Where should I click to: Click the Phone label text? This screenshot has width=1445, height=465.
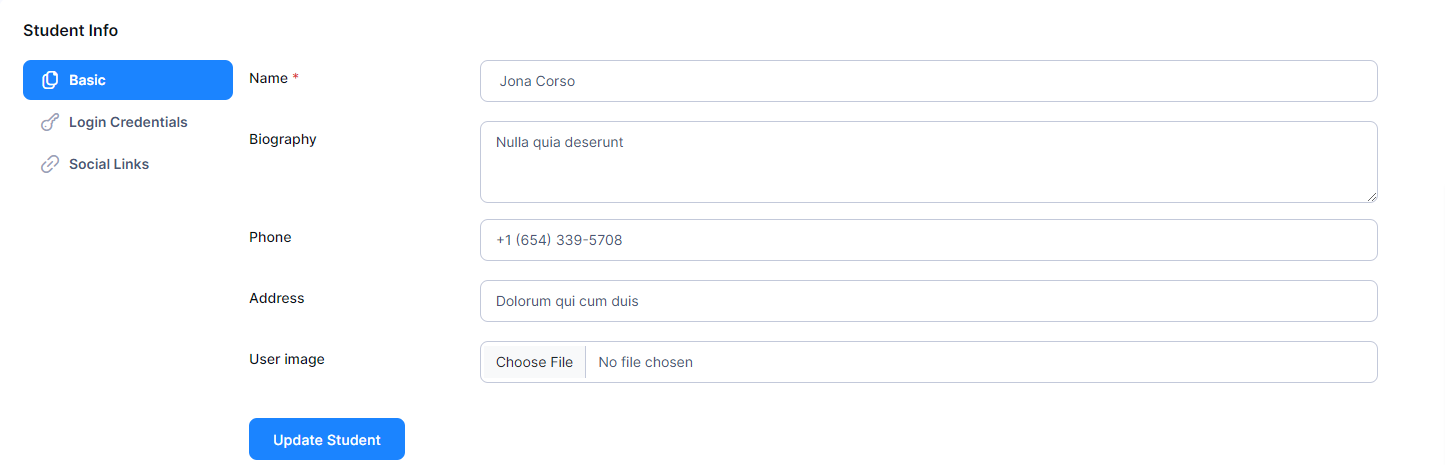tap(270, 237)
